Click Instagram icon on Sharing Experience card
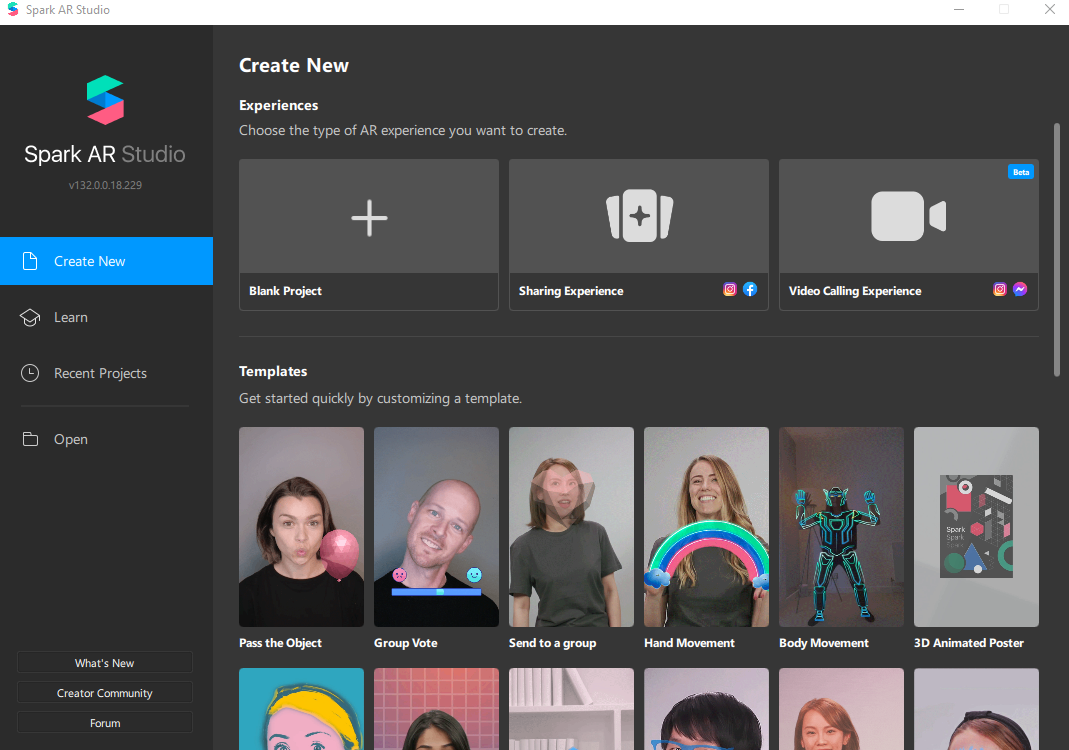The width and height of the screenshot is (1069, 750). (x=729, y=289)
